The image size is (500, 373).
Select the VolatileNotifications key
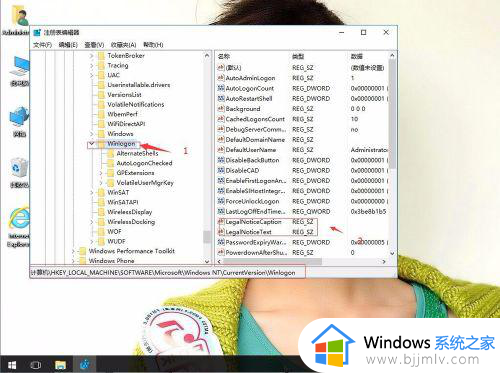click(x=136, y=104)
